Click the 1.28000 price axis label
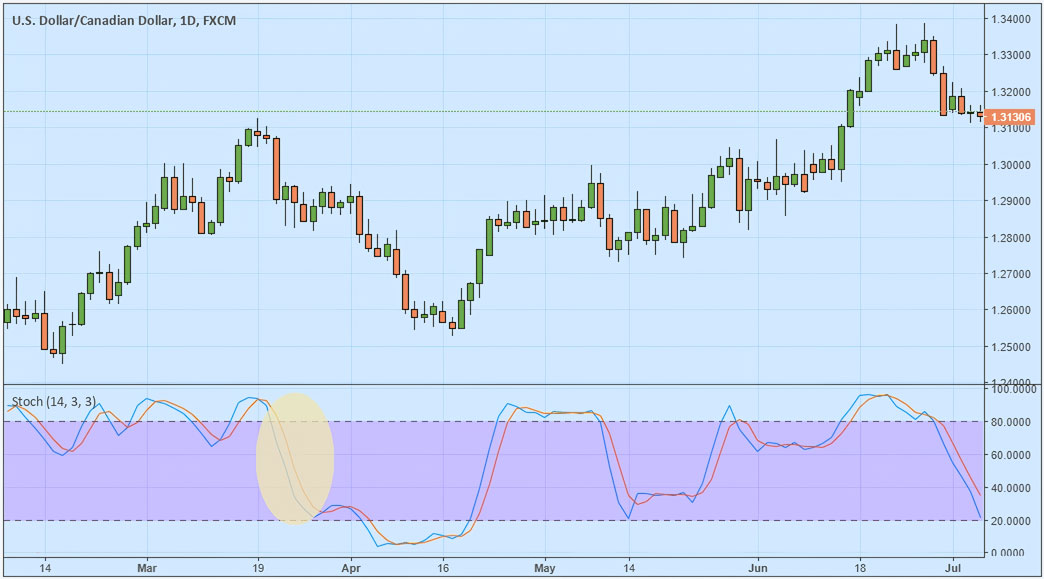Image resolution: width=1044 pixels, height=579 pixels. (1012, 238)
